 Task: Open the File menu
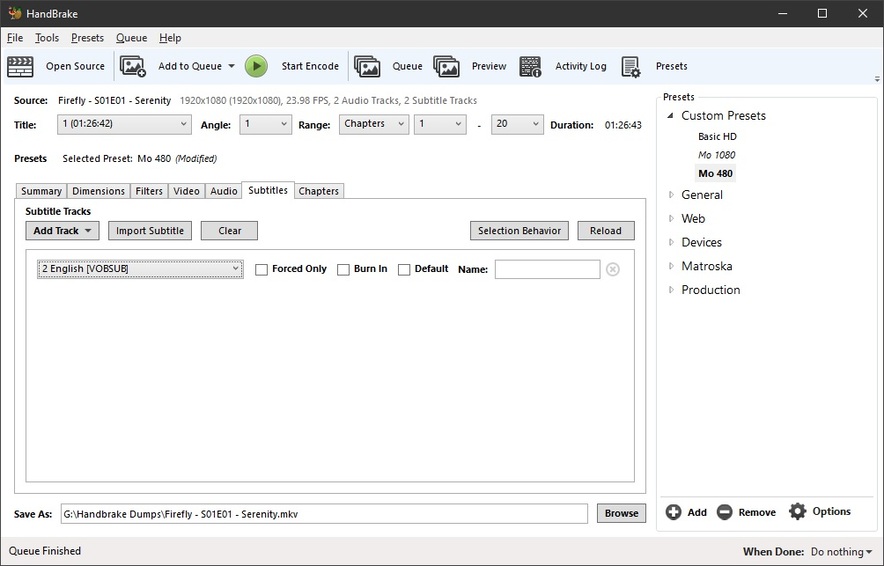pos(15,38)
